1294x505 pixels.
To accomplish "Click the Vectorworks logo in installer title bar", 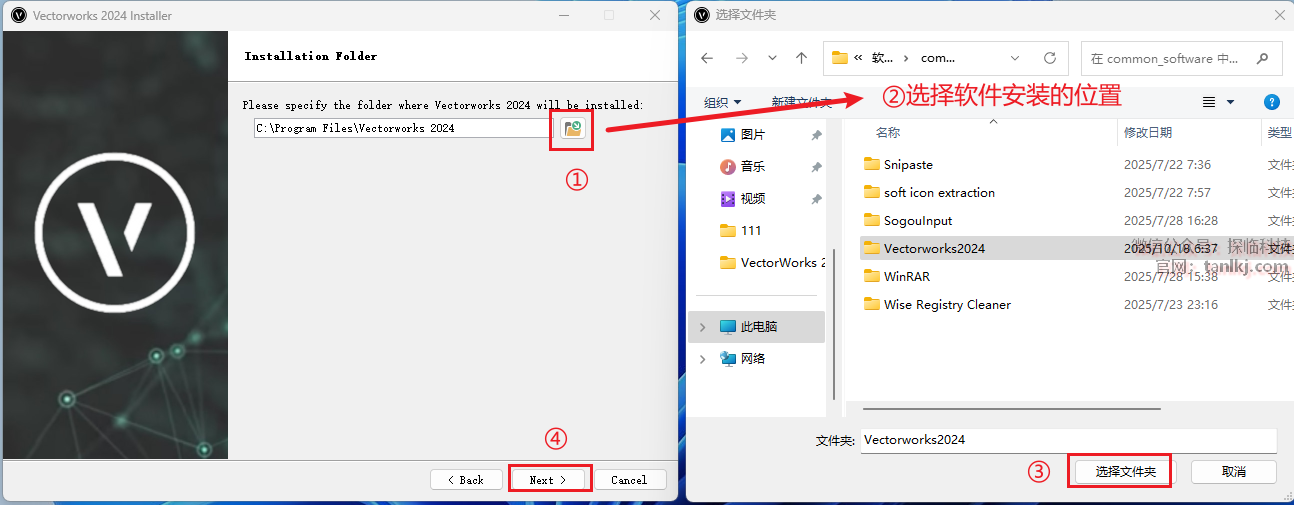I will [x=18, y=15].
